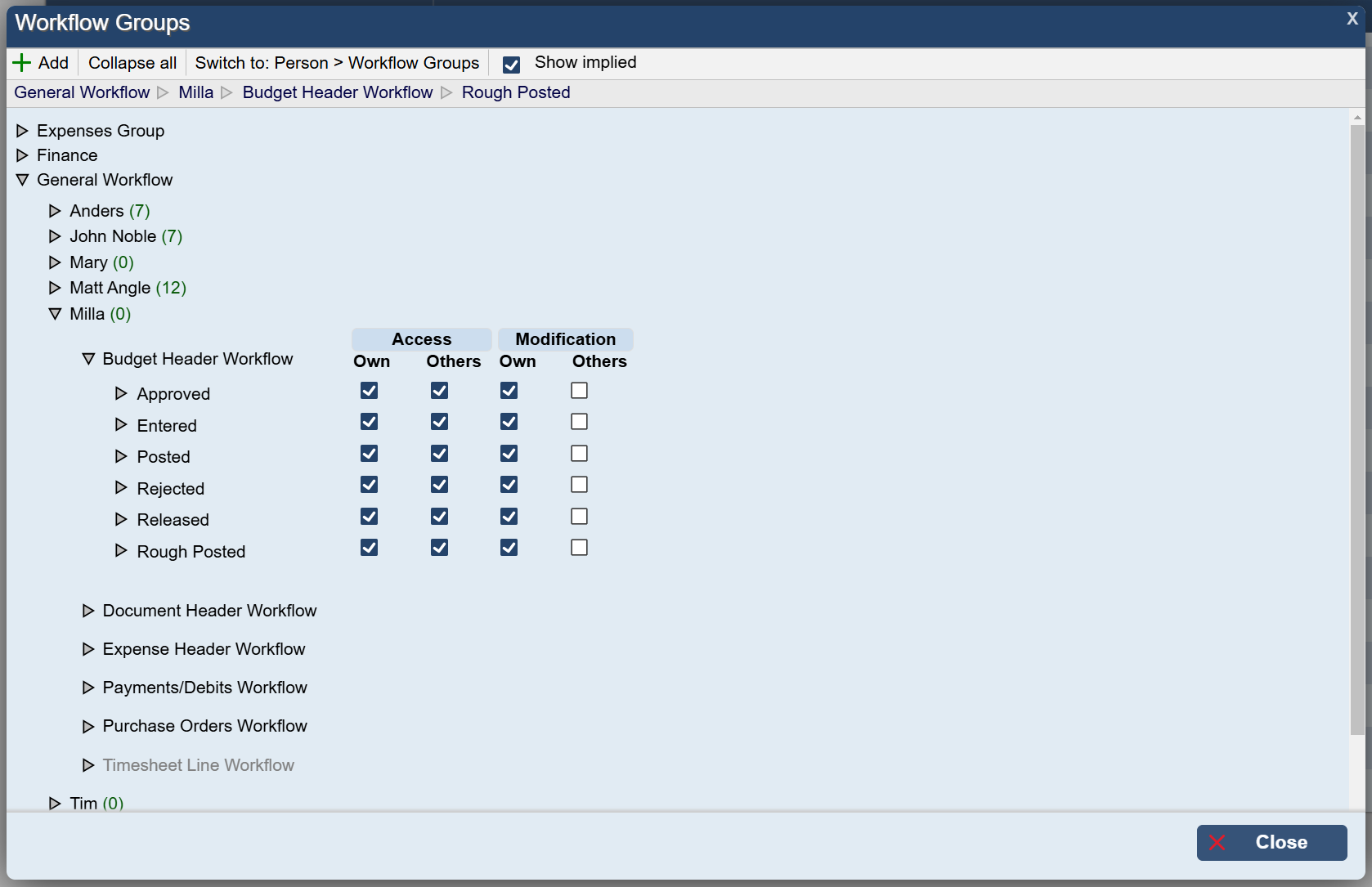Select the Timesheet Line Workflow item
1372x887 pixels.
click(198, 765)
